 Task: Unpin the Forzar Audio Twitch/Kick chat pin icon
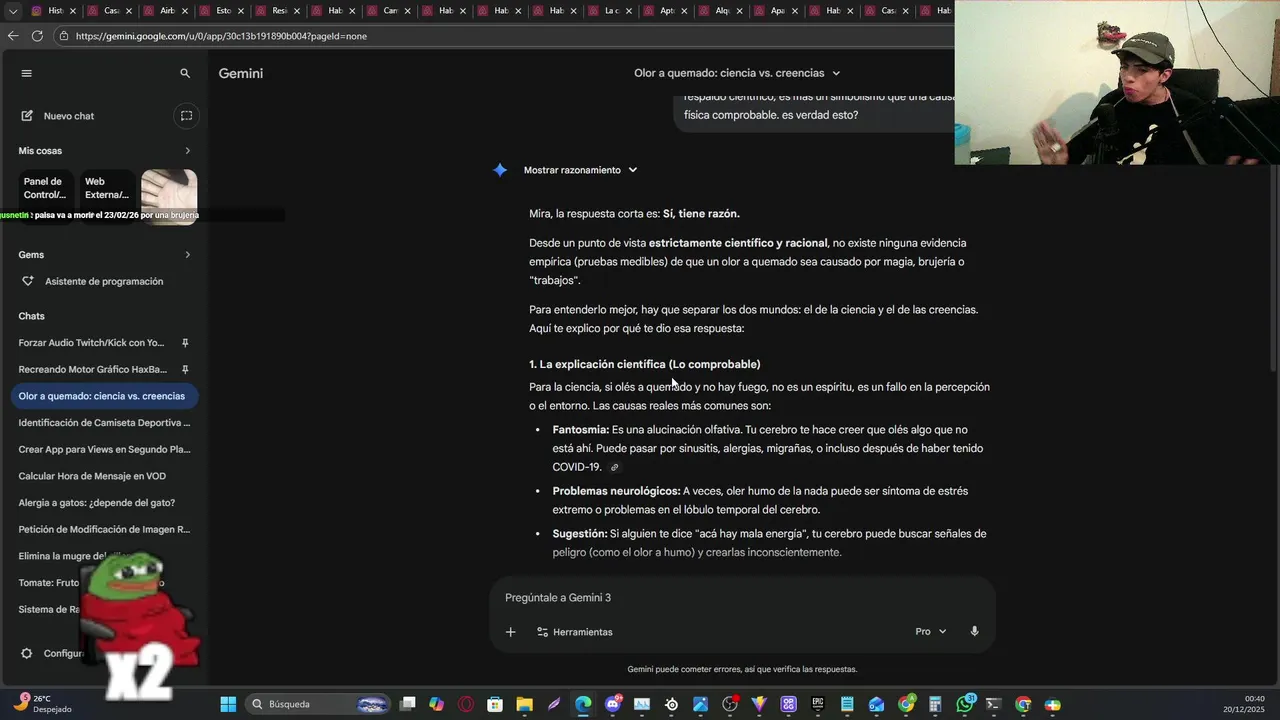pos(185,343)
